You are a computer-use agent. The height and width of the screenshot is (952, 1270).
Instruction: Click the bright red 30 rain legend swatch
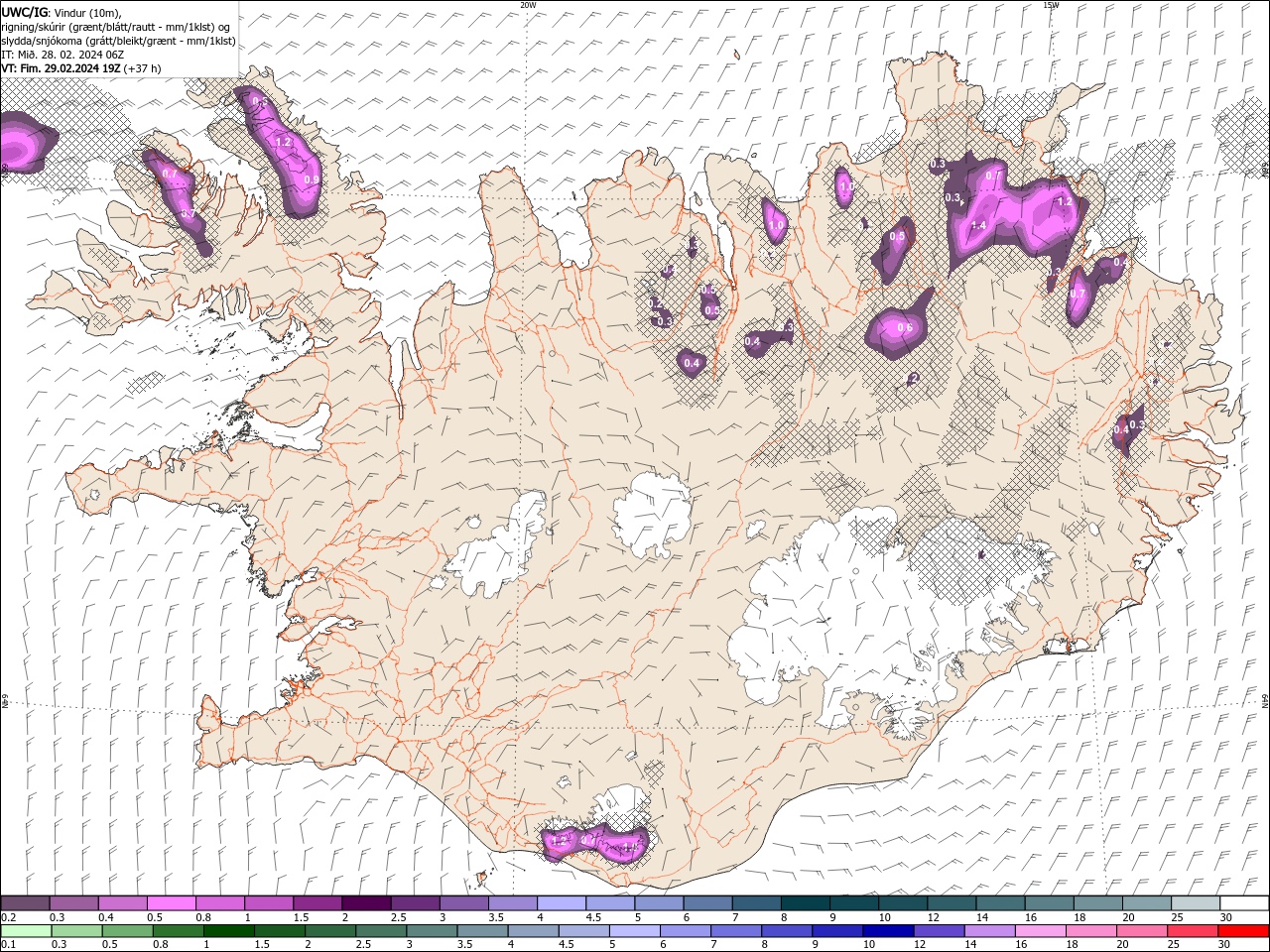point(1244,931)
